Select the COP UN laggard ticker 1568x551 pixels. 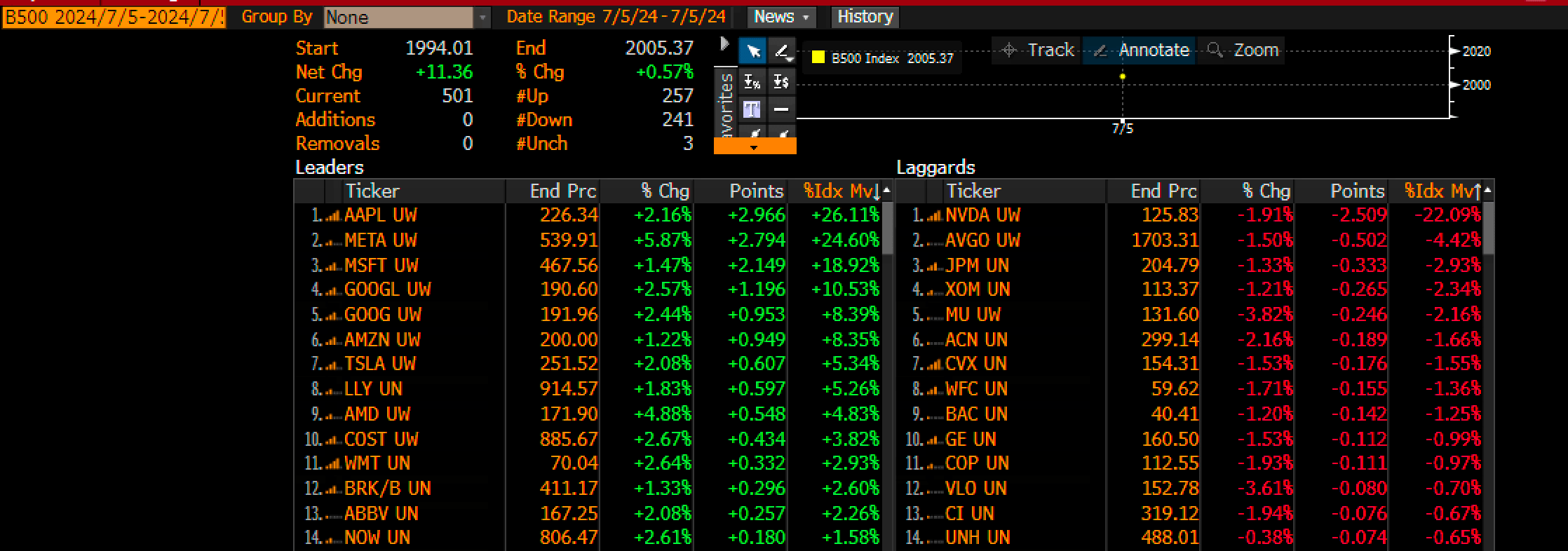[977, 463]
